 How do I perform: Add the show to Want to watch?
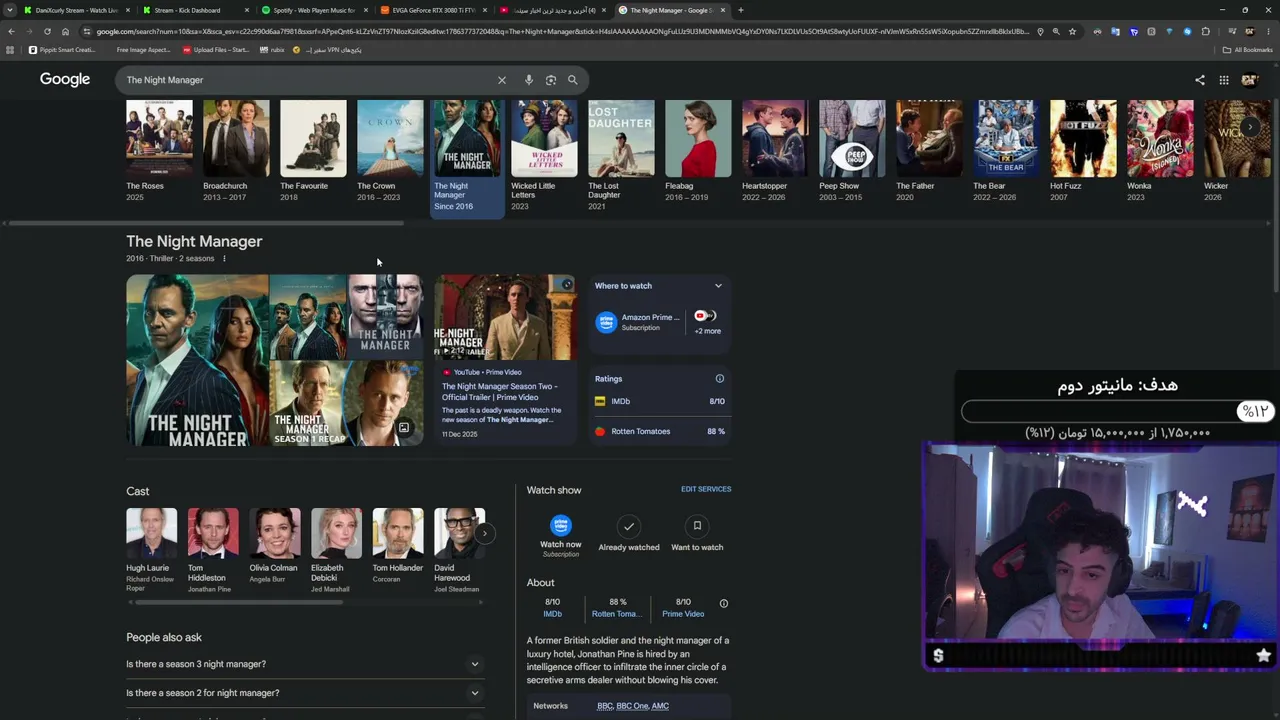click(697, 533)
